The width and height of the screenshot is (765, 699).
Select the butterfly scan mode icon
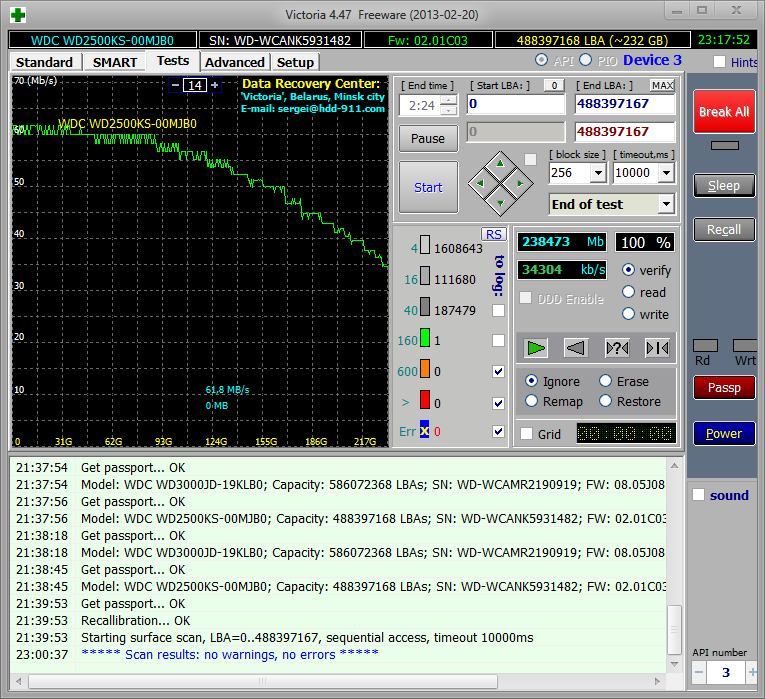(656, 348)
